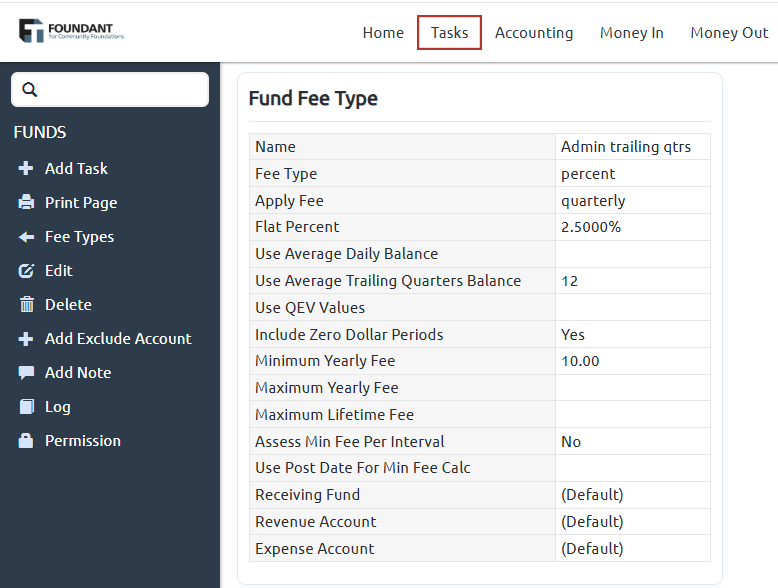Select the '10.00' minimum yearly fee value
Viewport: 778px width, 588px height.
(580, 361)
